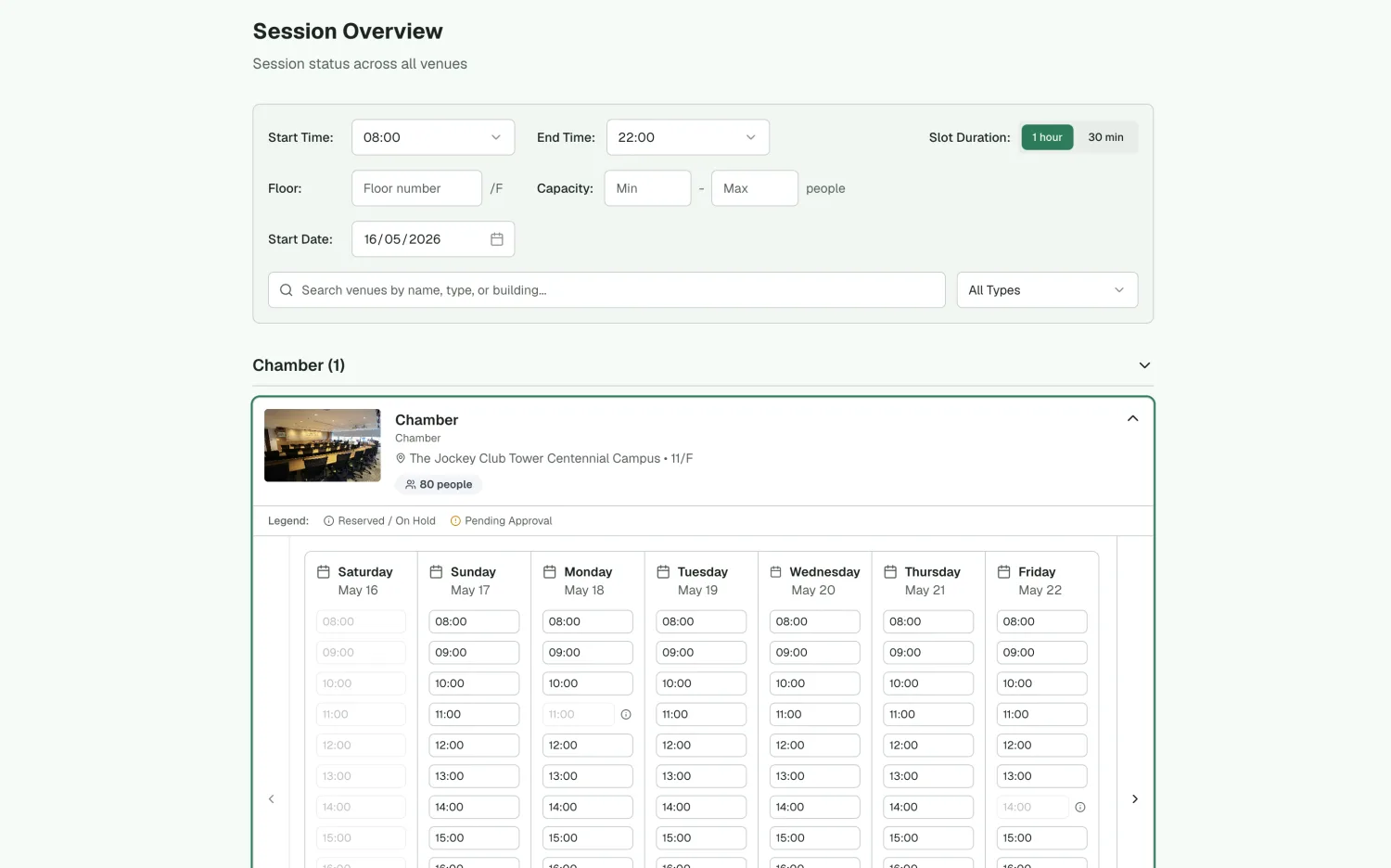Select Thursday 09:00 slot

(928, 653)
